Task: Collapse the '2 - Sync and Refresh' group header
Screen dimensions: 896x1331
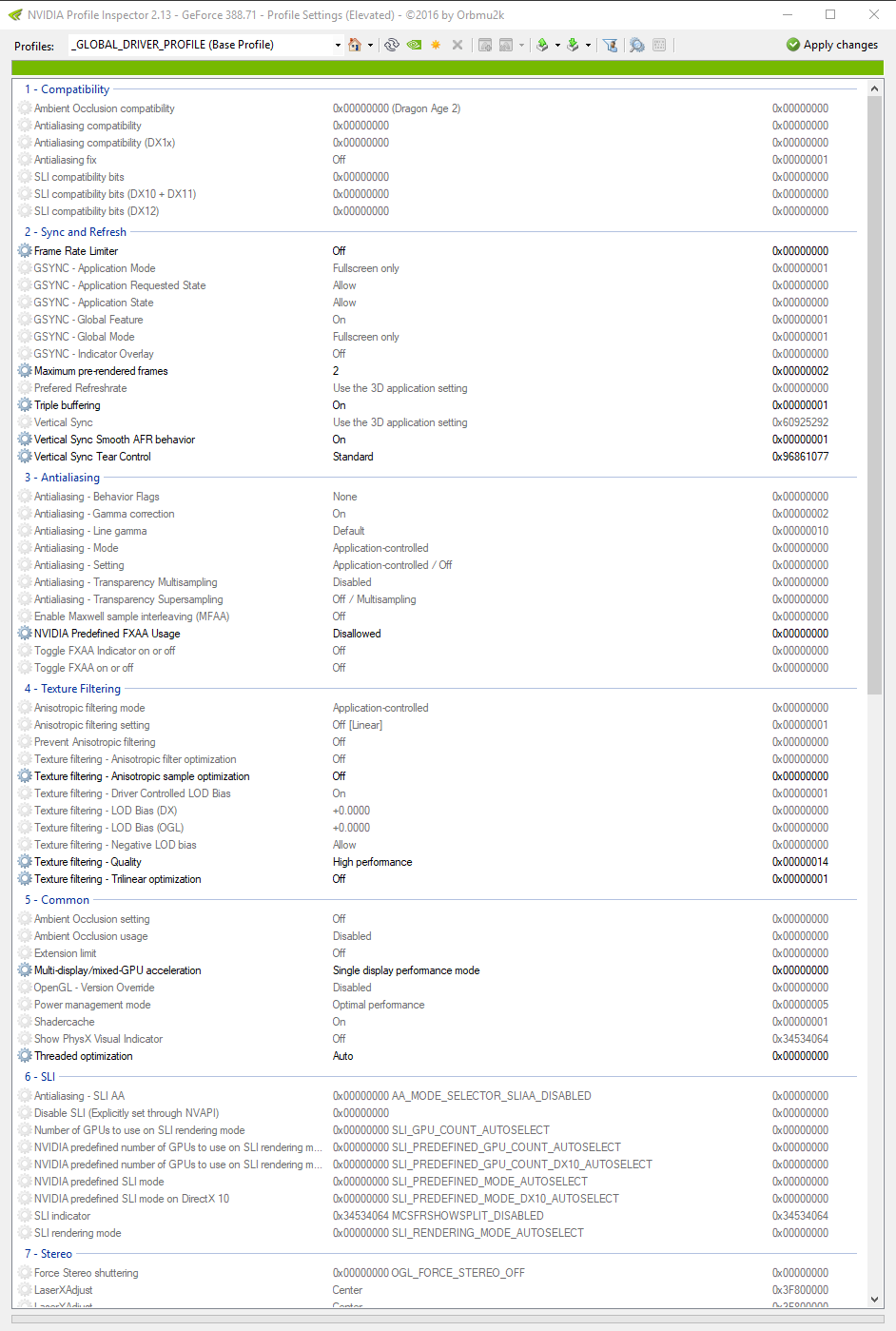Action: 75,232
